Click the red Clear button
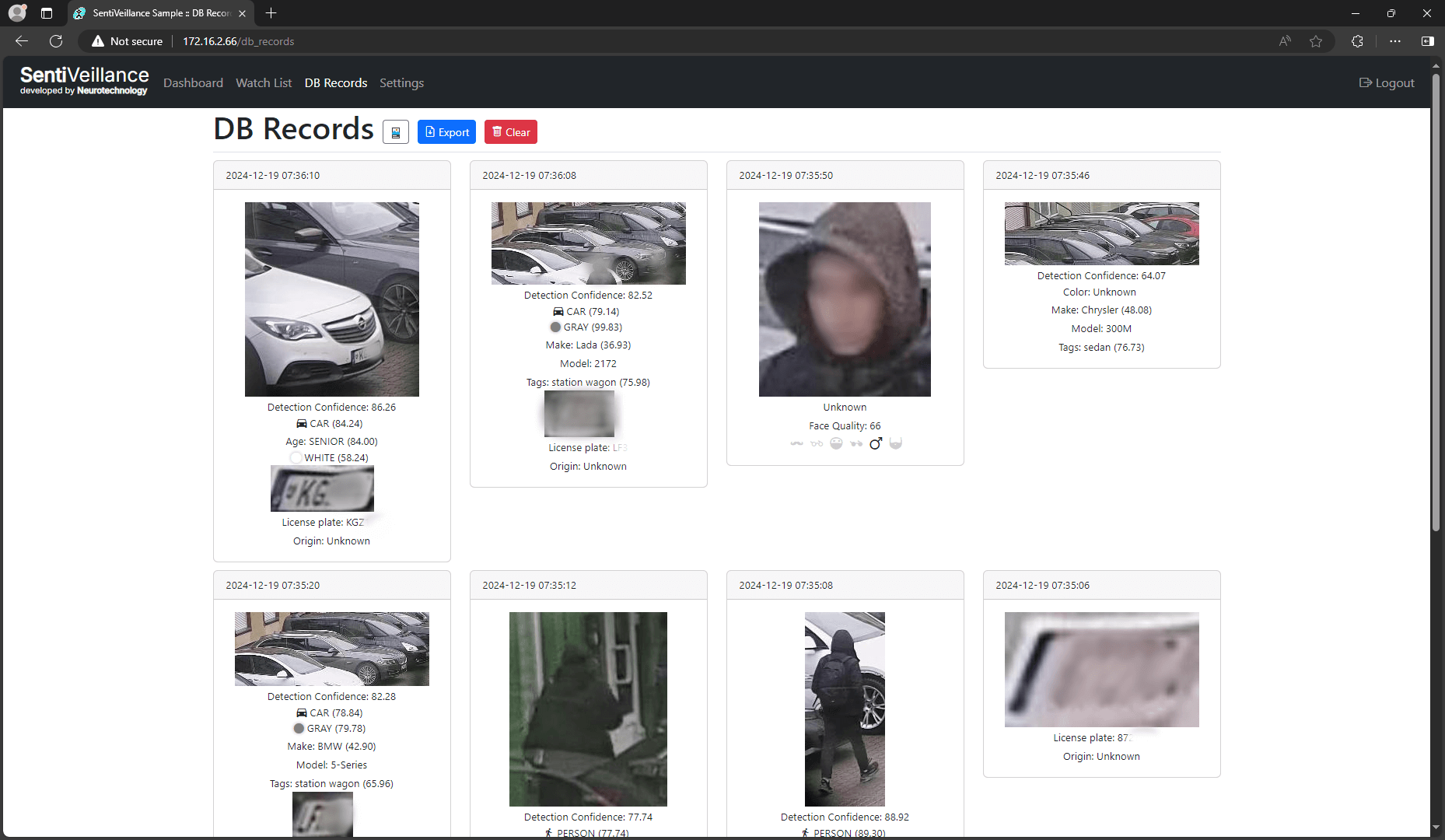 click(510, 132)
